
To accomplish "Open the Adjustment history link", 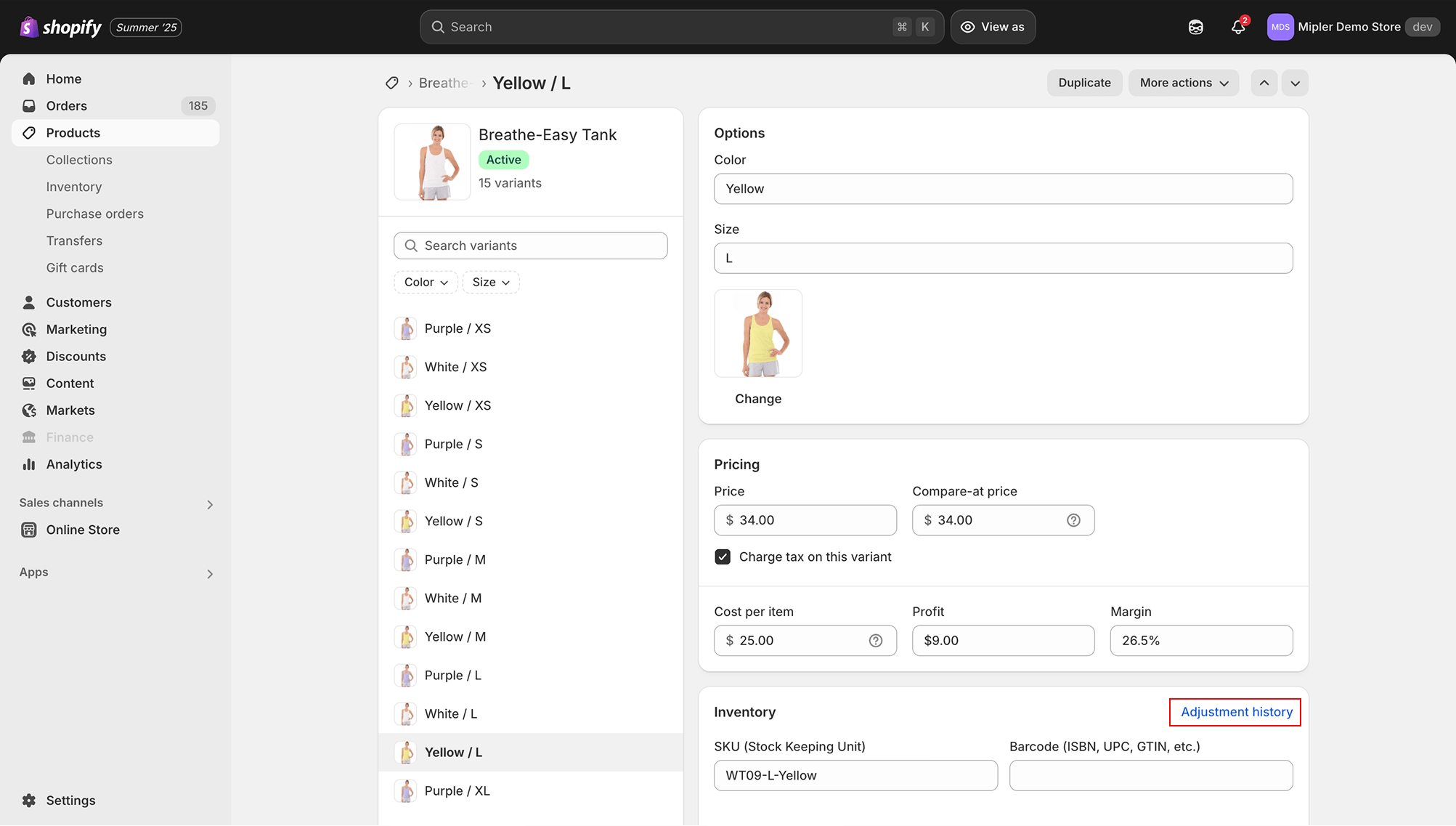I will [1236, 712].
